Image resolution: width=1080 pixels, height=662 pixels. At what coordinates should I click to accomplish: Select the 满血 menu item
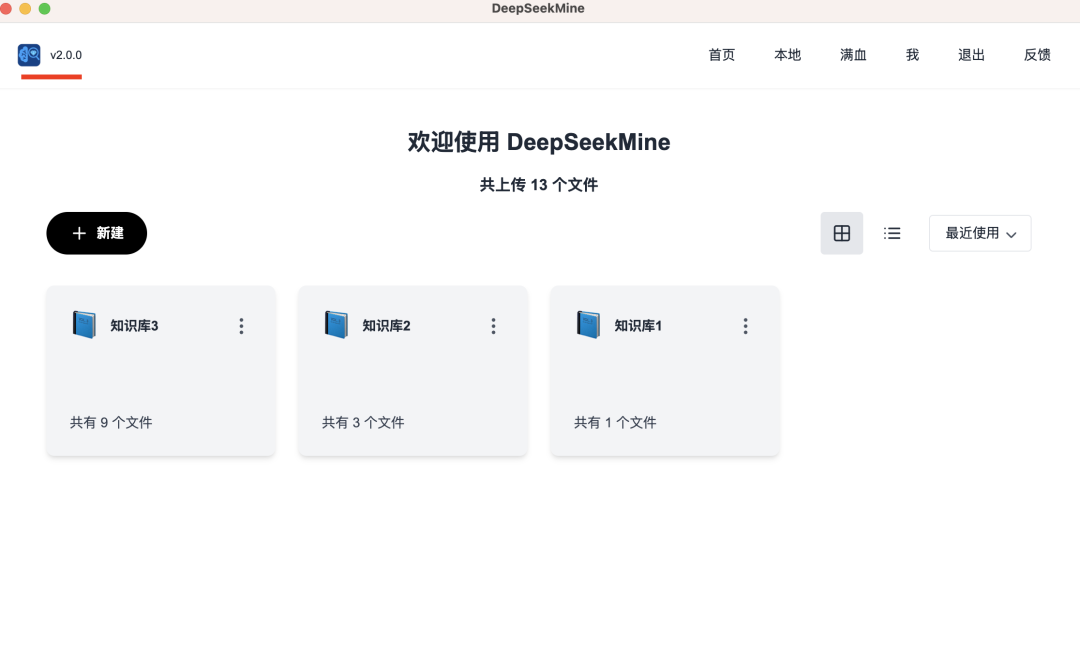(853, 55)
